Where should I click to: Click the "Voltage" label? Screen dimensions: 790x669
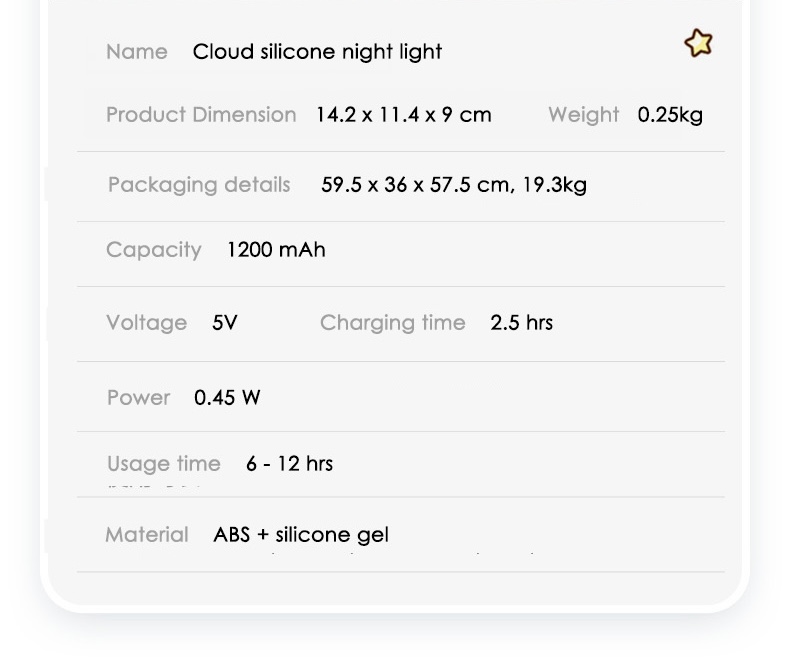click(x=146, y=323)
